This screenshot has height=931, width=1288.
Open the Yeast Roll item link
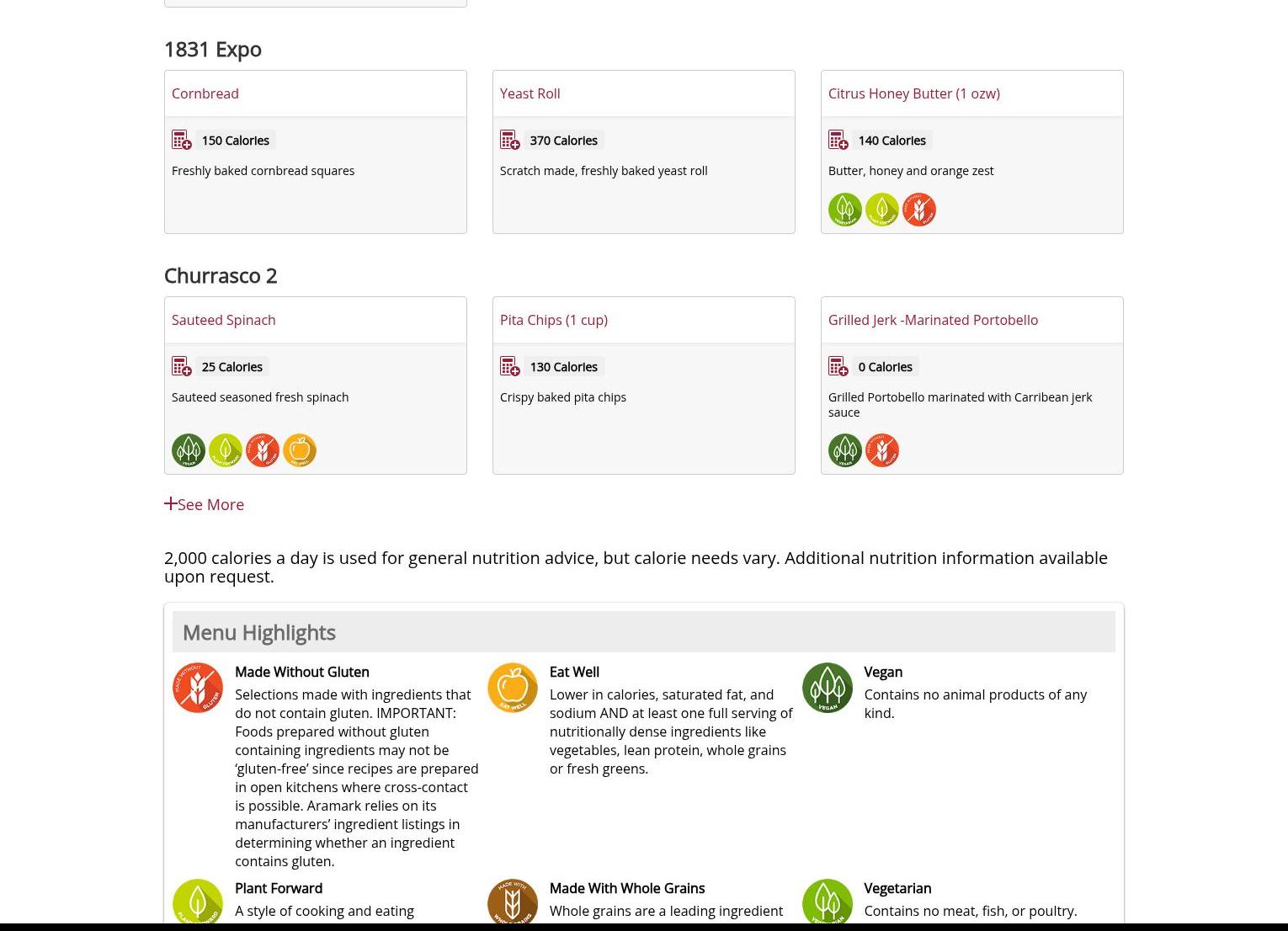(x=530, y=93)
